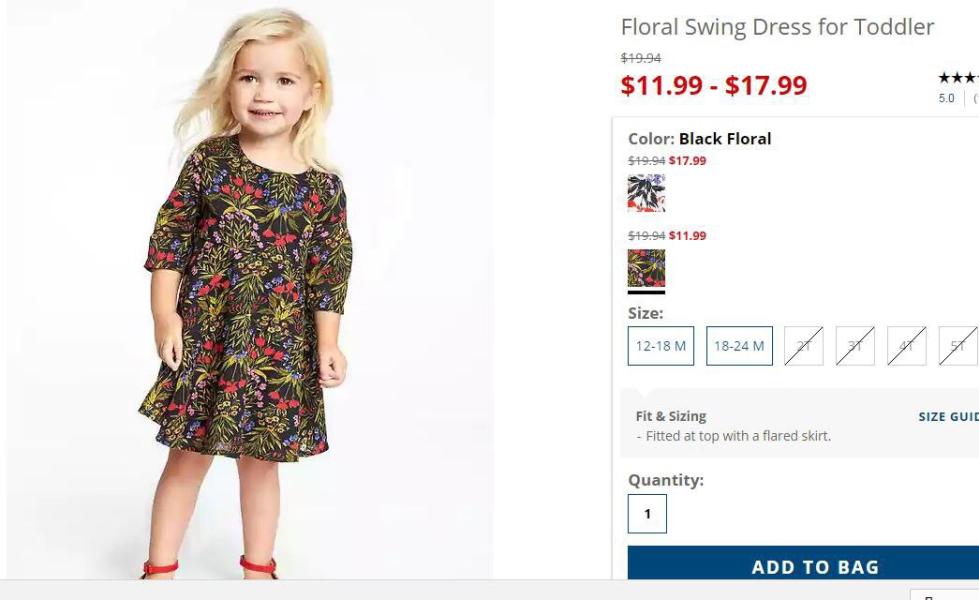Click the 5.0 rating score
The height and width of the screenshot is (600, 979).
[946, 98]
